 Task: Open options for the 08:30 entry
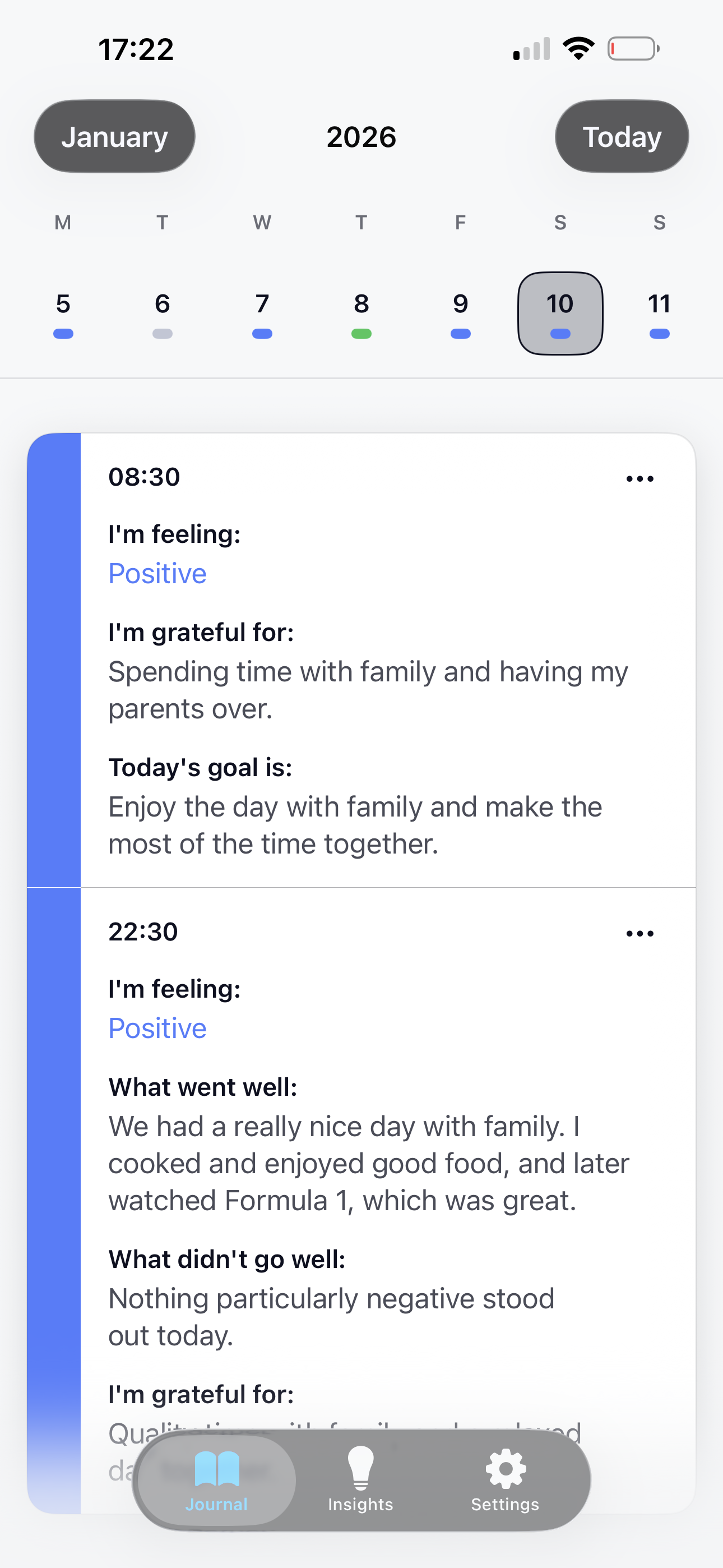coord(639,479)
